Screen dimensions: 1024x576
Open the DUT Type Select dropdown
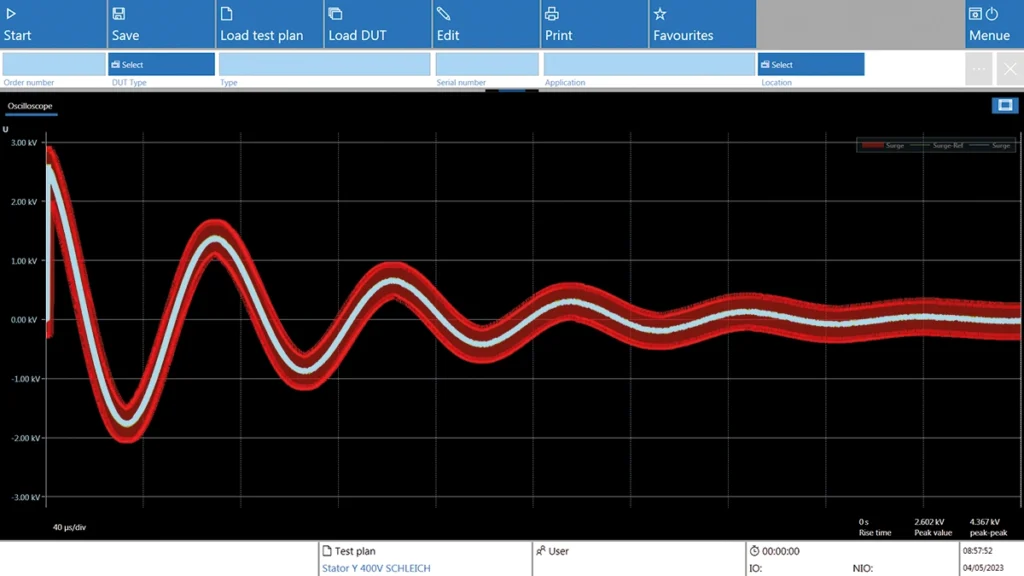pos(161,64)
